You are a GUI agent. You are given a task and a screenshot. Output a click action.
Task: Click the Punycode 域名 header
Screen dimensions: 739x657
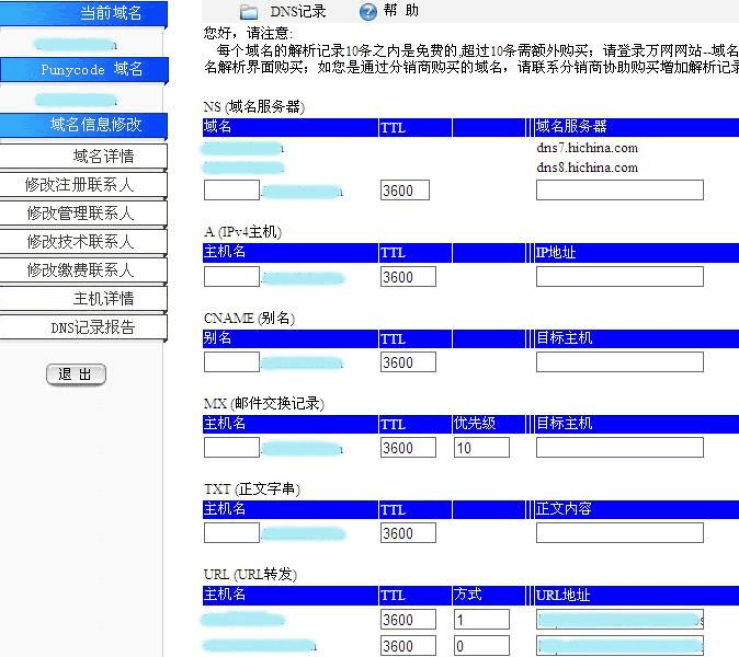tap(85, 69)
